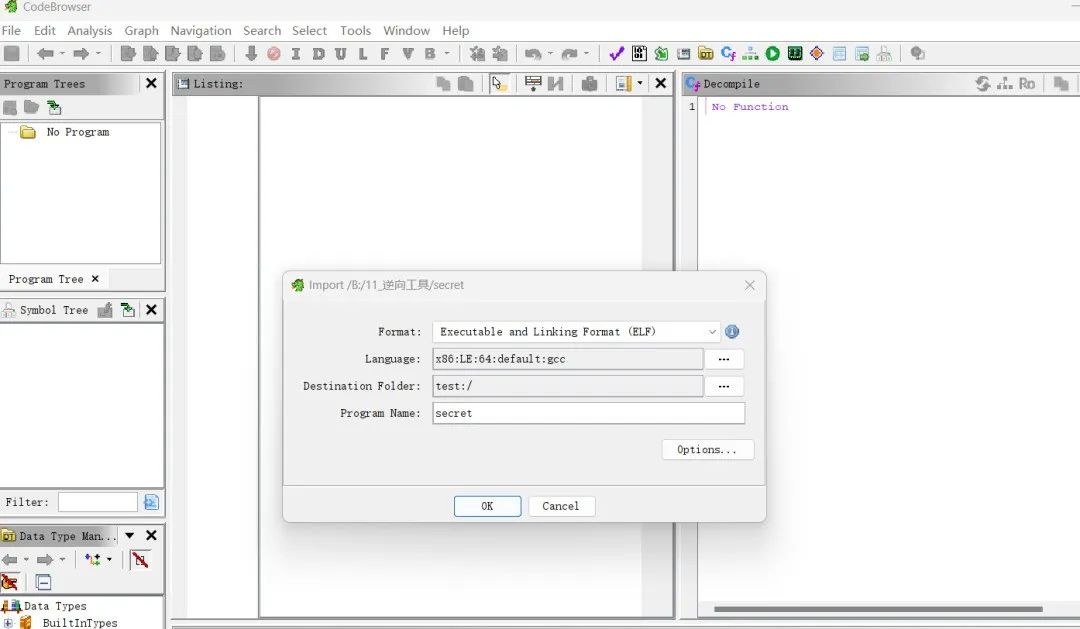Open dropdown next to back navigation arrow
The width and height of the screenshot is (1080, 629).
pyautogui.click(x=62, y=54)
